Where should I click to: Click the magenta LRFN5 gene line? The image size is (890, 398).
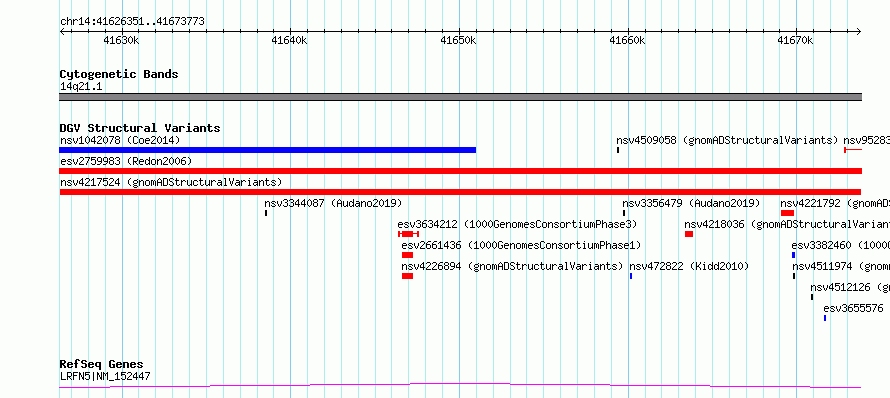point(460,386)
